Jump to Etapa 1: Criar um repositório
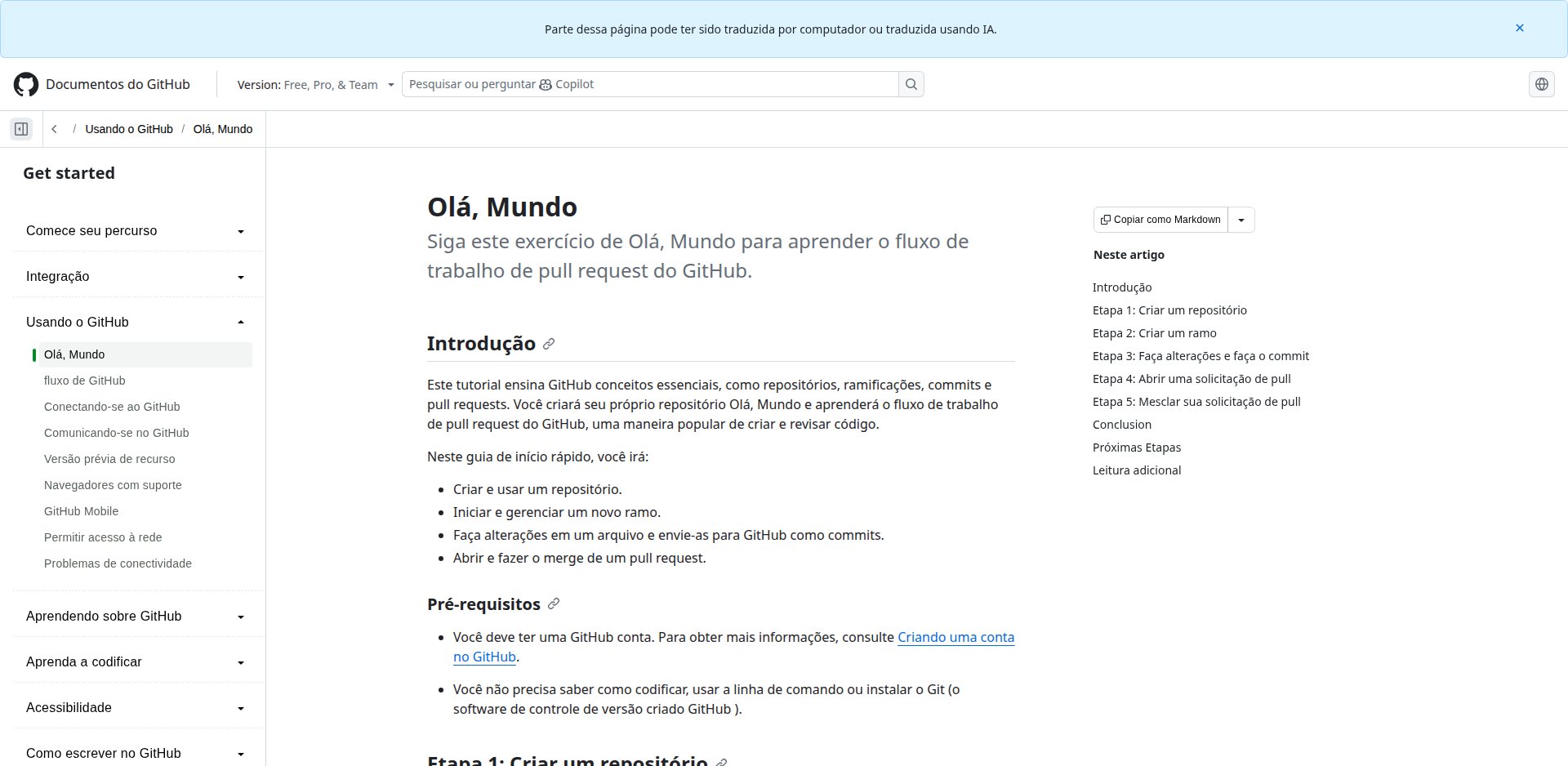1568x766 pixels. (x=1169, y=310)
